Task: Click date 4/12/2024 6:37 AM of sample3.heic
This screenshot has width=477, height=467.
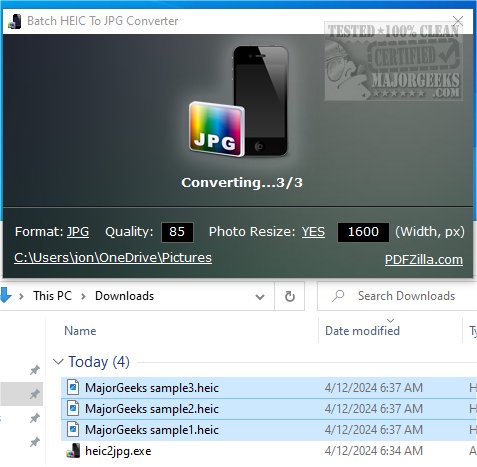Action: pos(374,388)
